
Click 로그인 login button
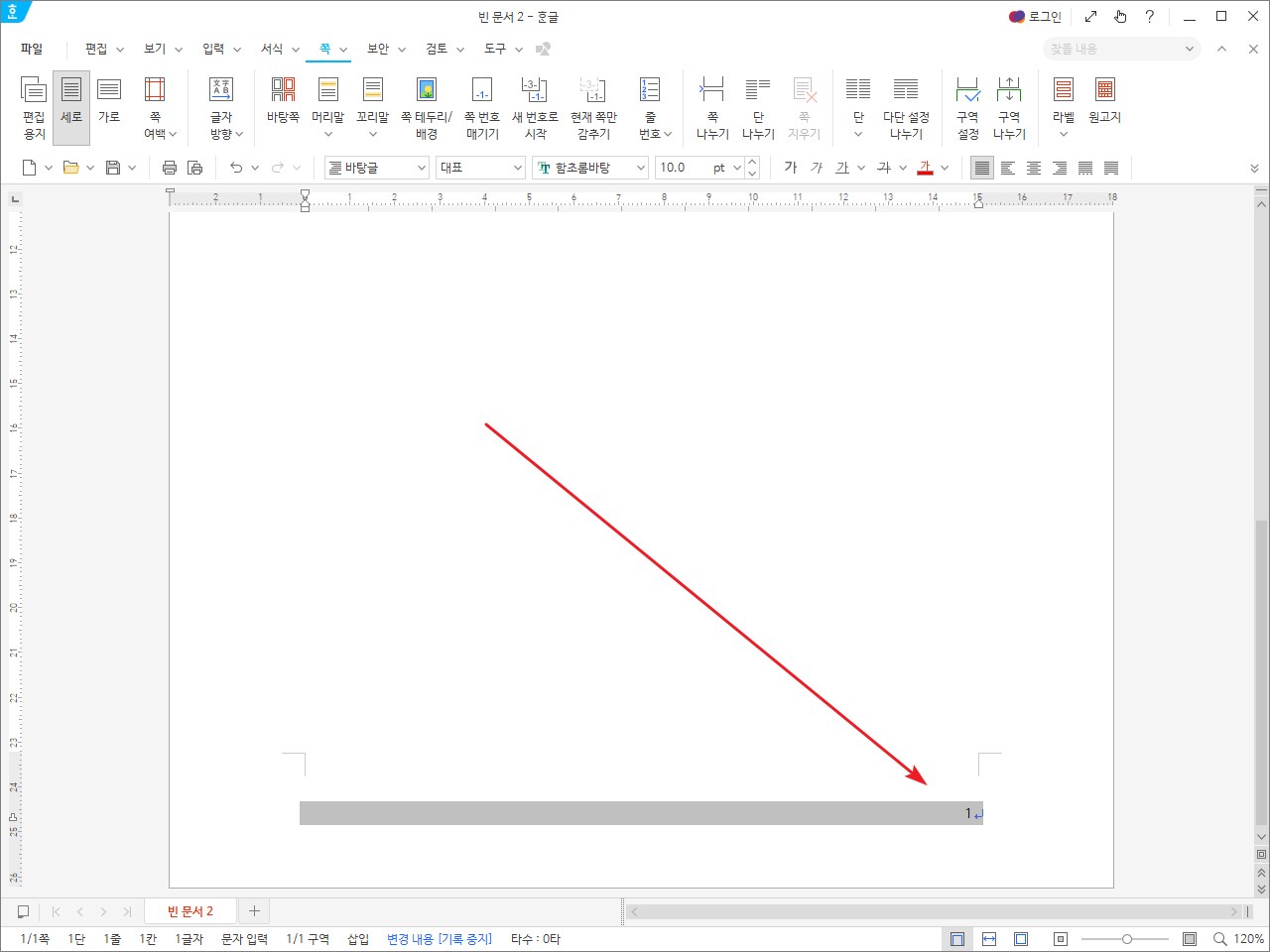(1035, 17)
